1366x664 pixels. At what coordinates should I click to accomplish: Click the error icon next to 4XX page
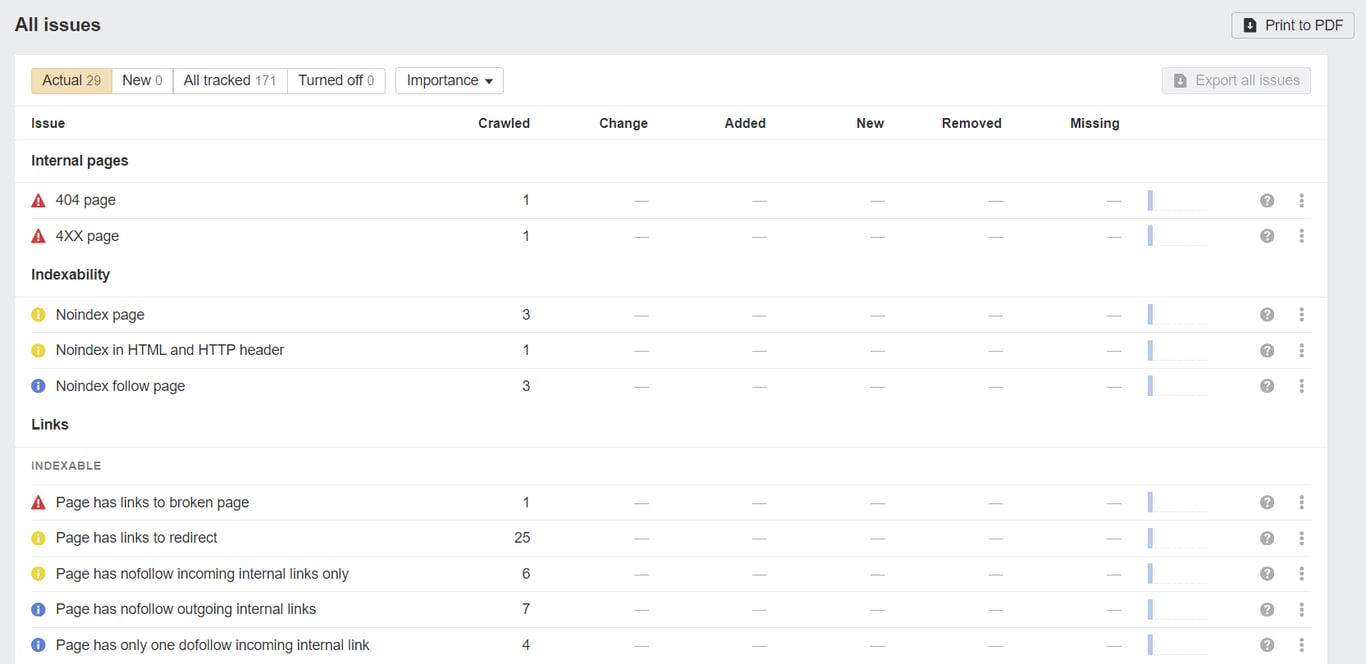[x=38, y=235]
